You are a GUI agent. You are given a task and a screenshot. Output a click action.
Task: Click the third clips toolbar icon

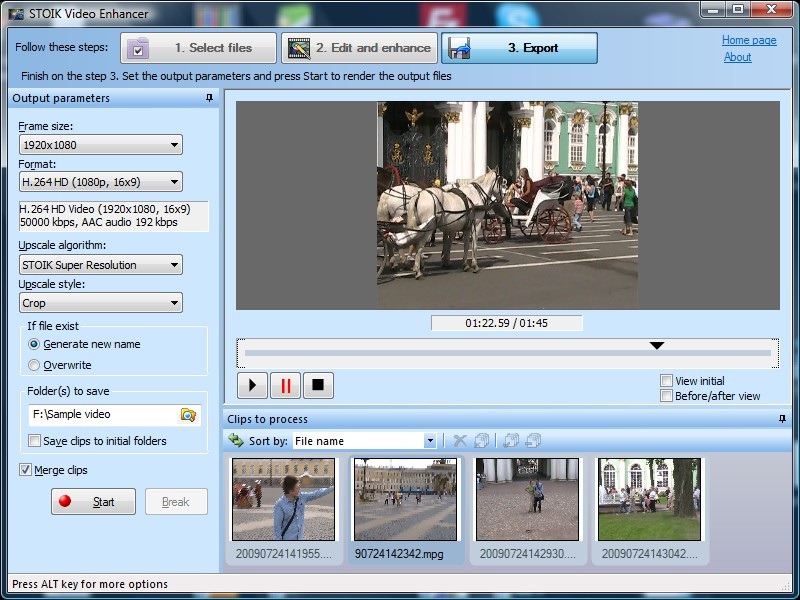click(x=511, y=440)
